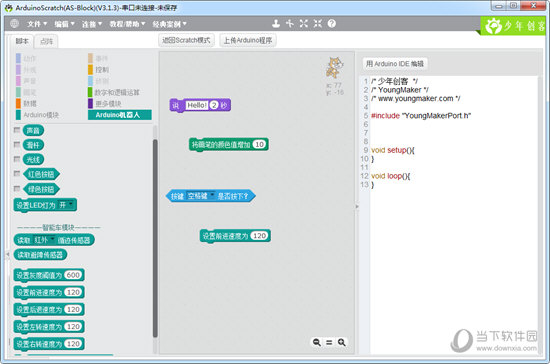Open the 红外 dropdown in sensor block
The width and height of the screenshot is (550, 364).
(x=44, y=240)
